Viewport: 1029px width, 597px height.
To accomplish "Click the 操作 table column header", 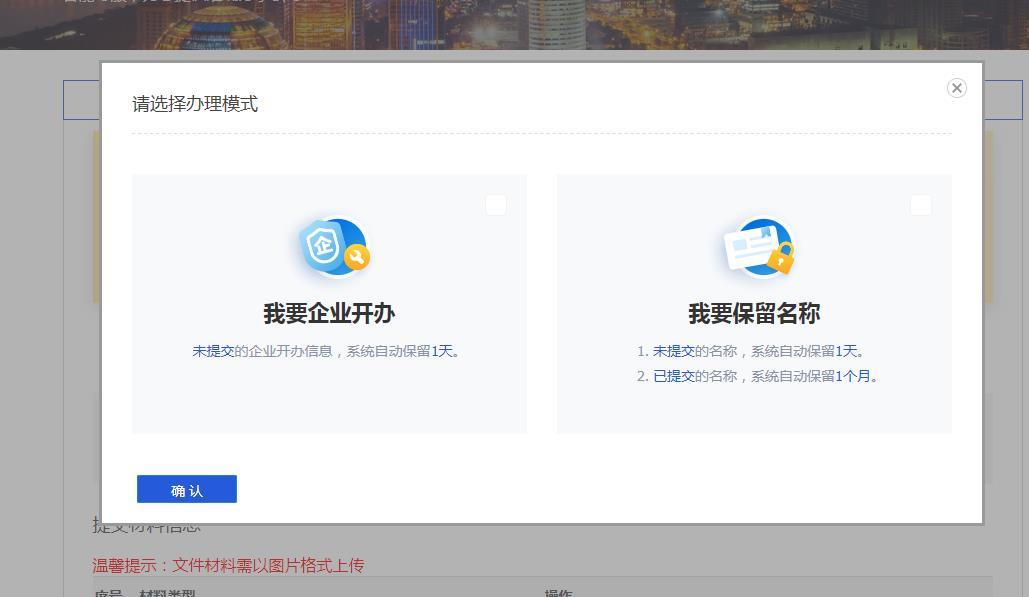I will pos(559,593).
